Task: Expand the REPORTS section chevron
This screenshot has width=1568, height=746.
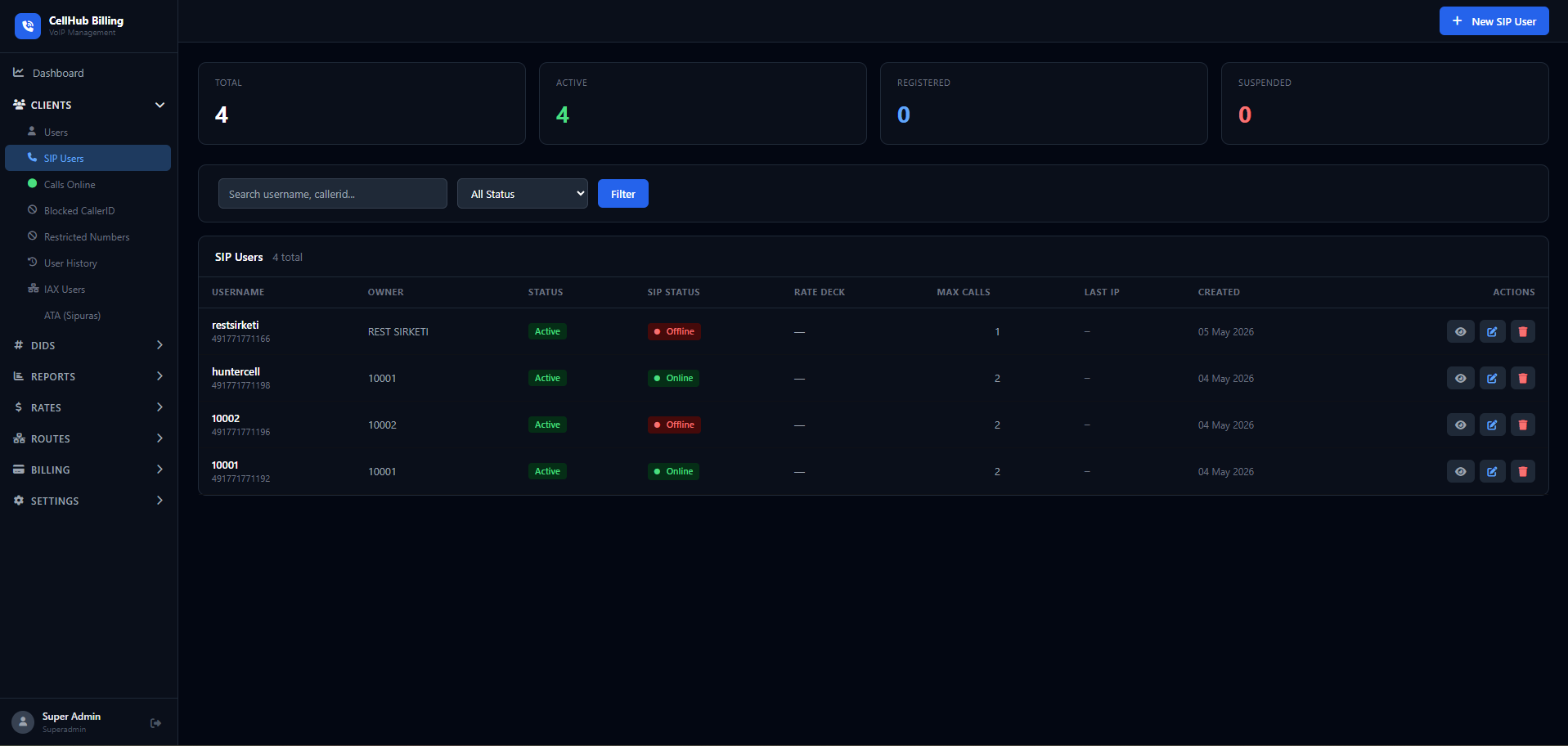Action: pyautogui.click(x=160, y=376)
